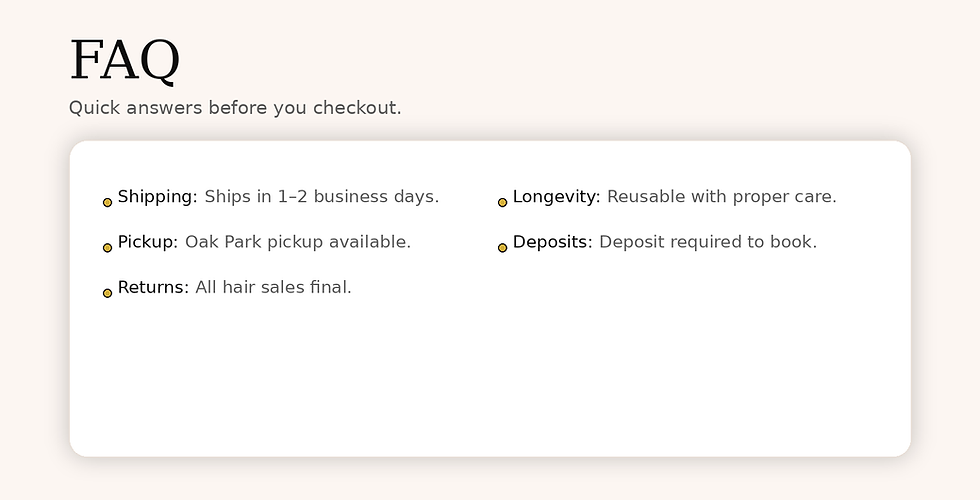Click the bullet dot beside Longevity
Screen dimensions: 980x500
coord(502,202)
